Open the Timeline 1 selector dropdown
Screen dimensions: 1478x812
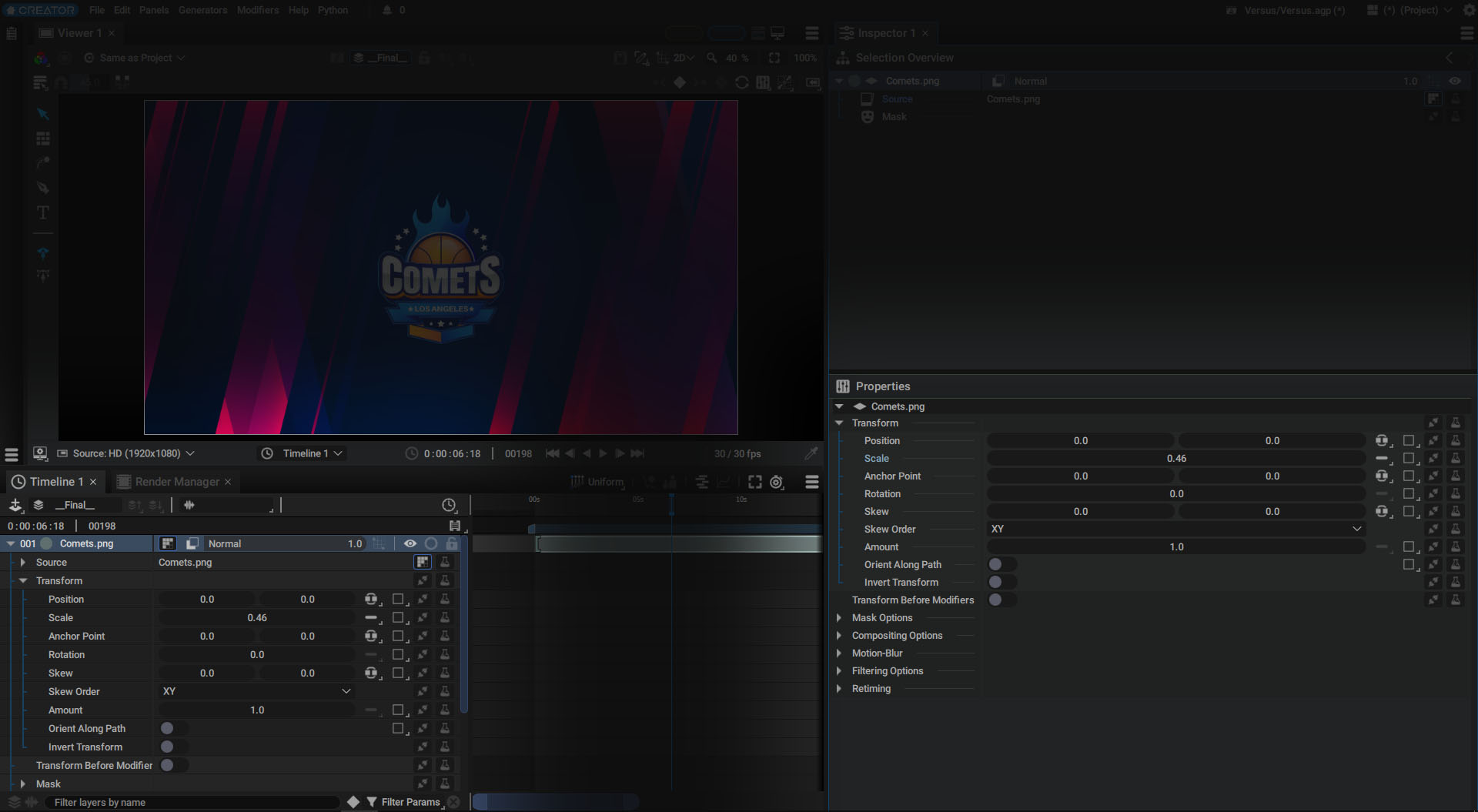tap(302, 453)
